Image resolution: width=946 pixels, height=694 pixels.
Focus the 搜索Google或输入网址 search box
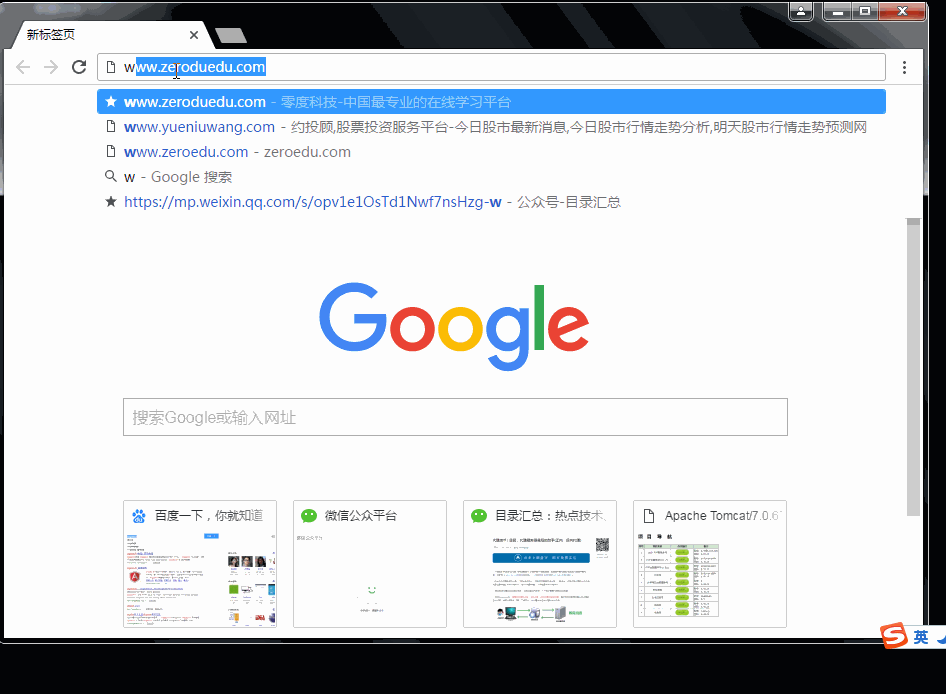click(x=456, y=417)
